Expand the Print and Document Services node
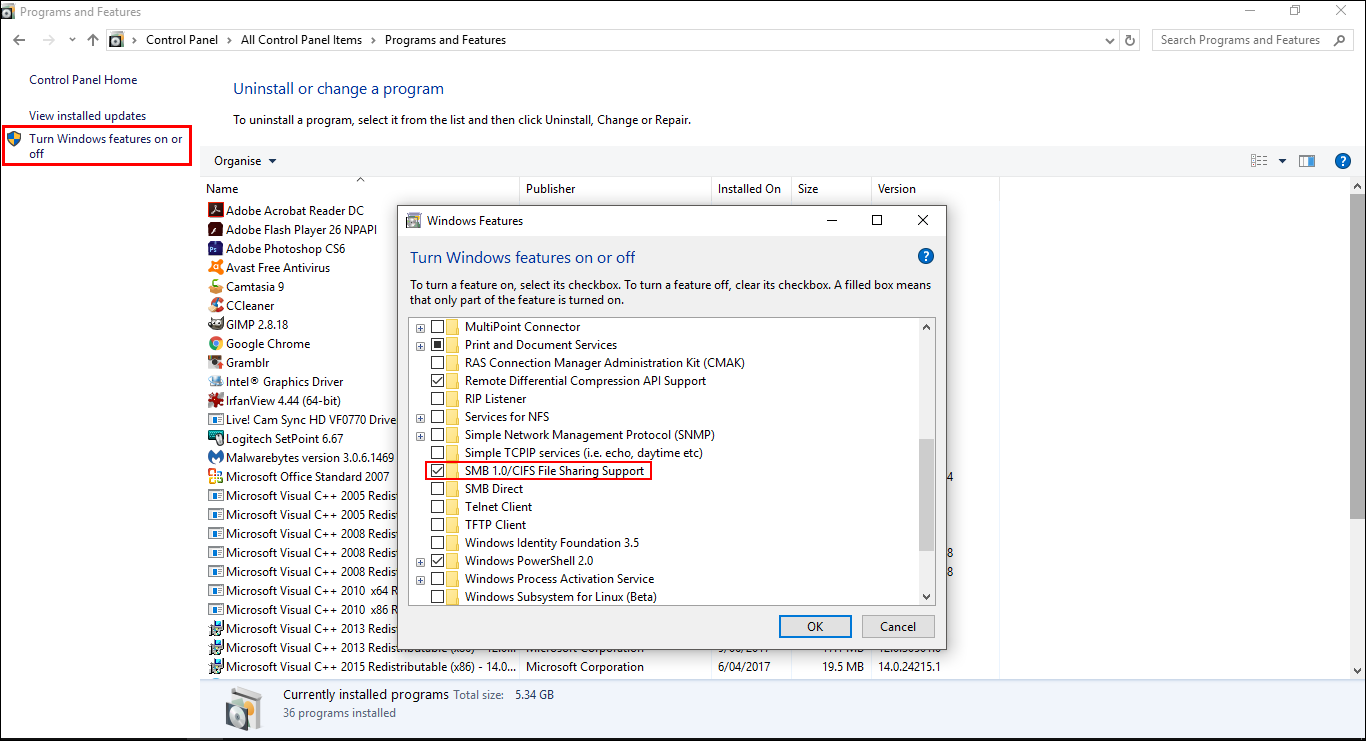The width and height of the screenshot is (1366, 741). pos(420,345)
